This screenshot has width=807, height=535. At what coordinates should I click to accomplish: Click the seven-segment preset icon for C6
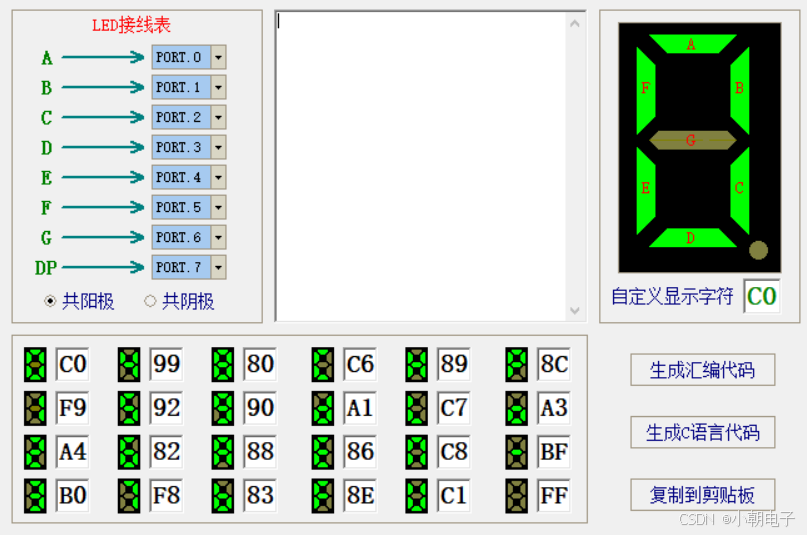322,364
